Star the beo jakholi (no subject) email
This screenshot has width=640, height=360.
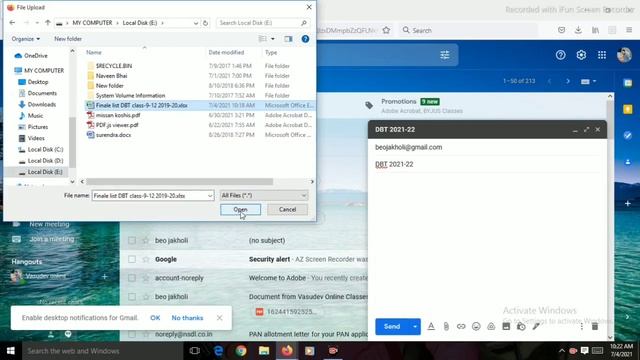coord(146,240)
